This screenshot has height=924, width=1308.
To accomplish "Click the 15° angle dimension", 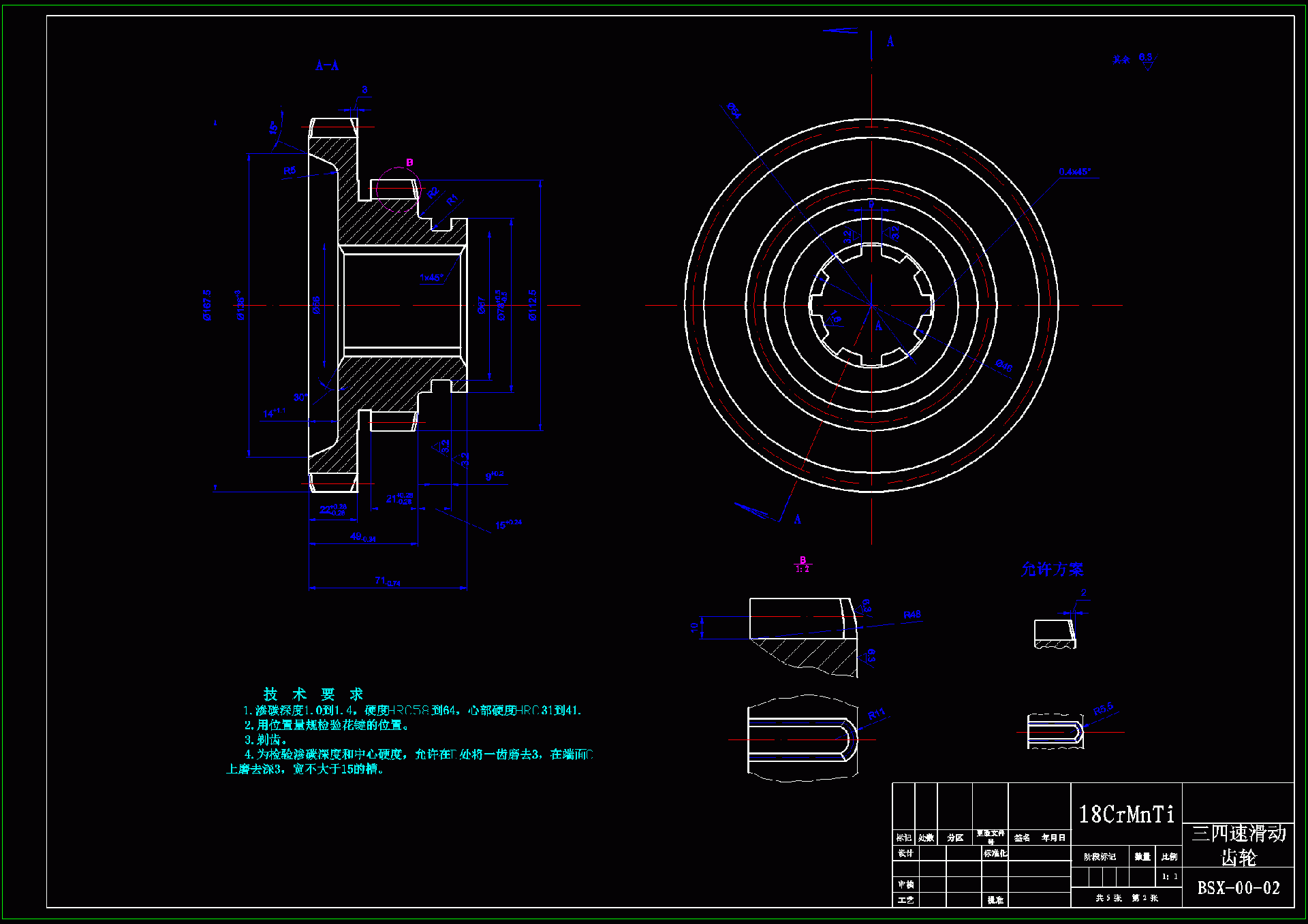I will tap(273, 127).
